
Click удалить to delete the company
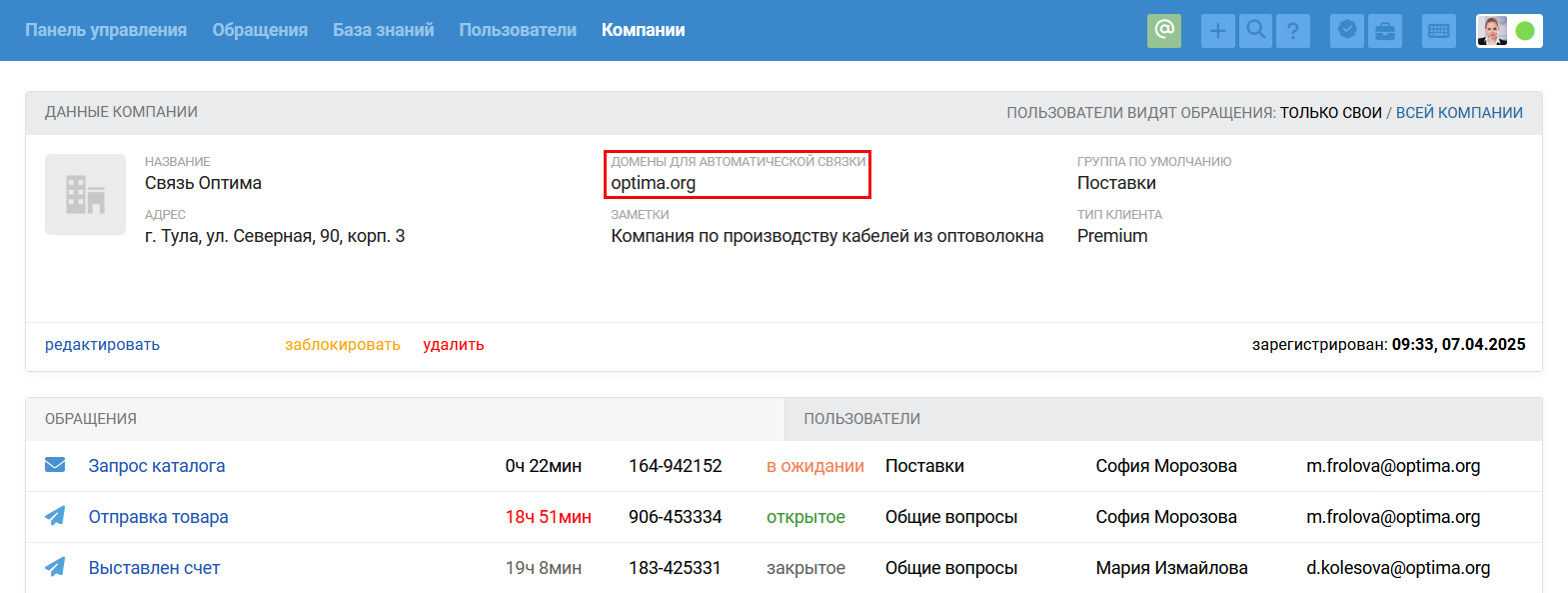pos(453,345)
